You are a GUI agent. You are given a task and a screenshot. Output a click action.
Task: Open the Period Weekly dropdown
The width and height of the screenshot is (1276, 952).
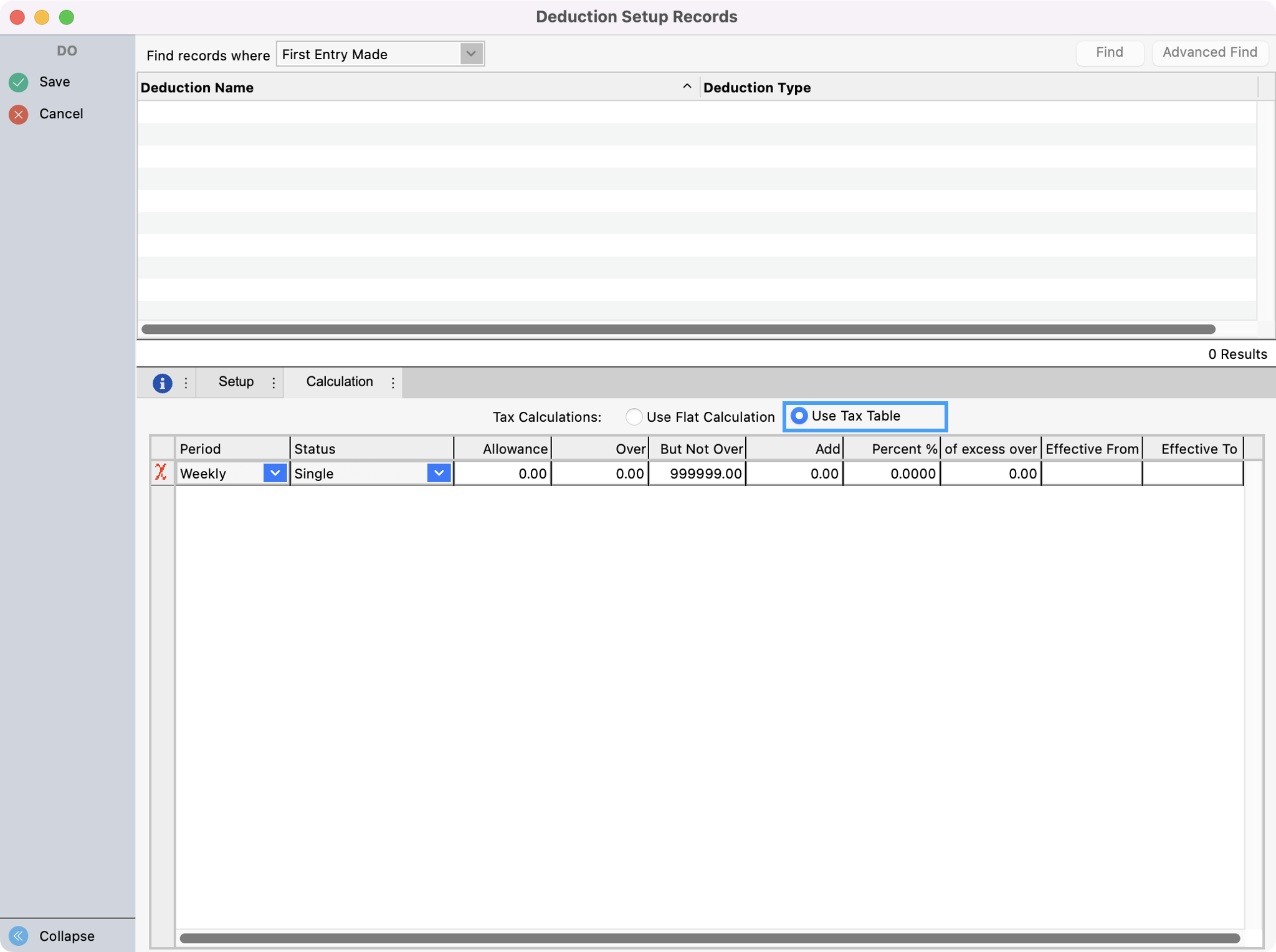275,473
